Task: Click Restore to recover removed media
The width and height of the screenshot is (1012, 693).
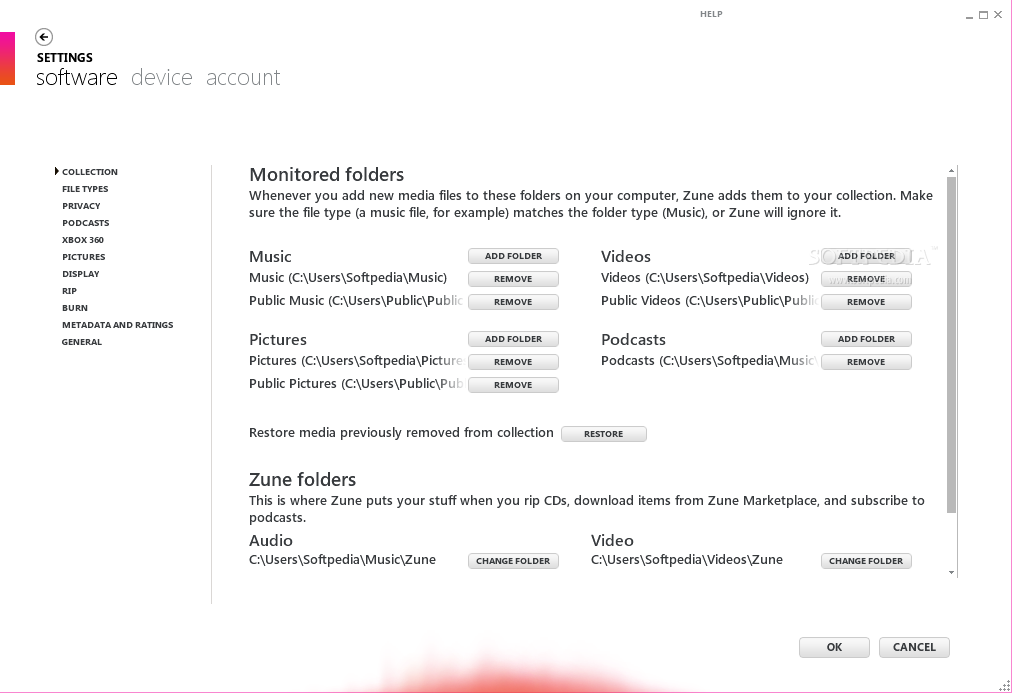Action: pos(603,434)
